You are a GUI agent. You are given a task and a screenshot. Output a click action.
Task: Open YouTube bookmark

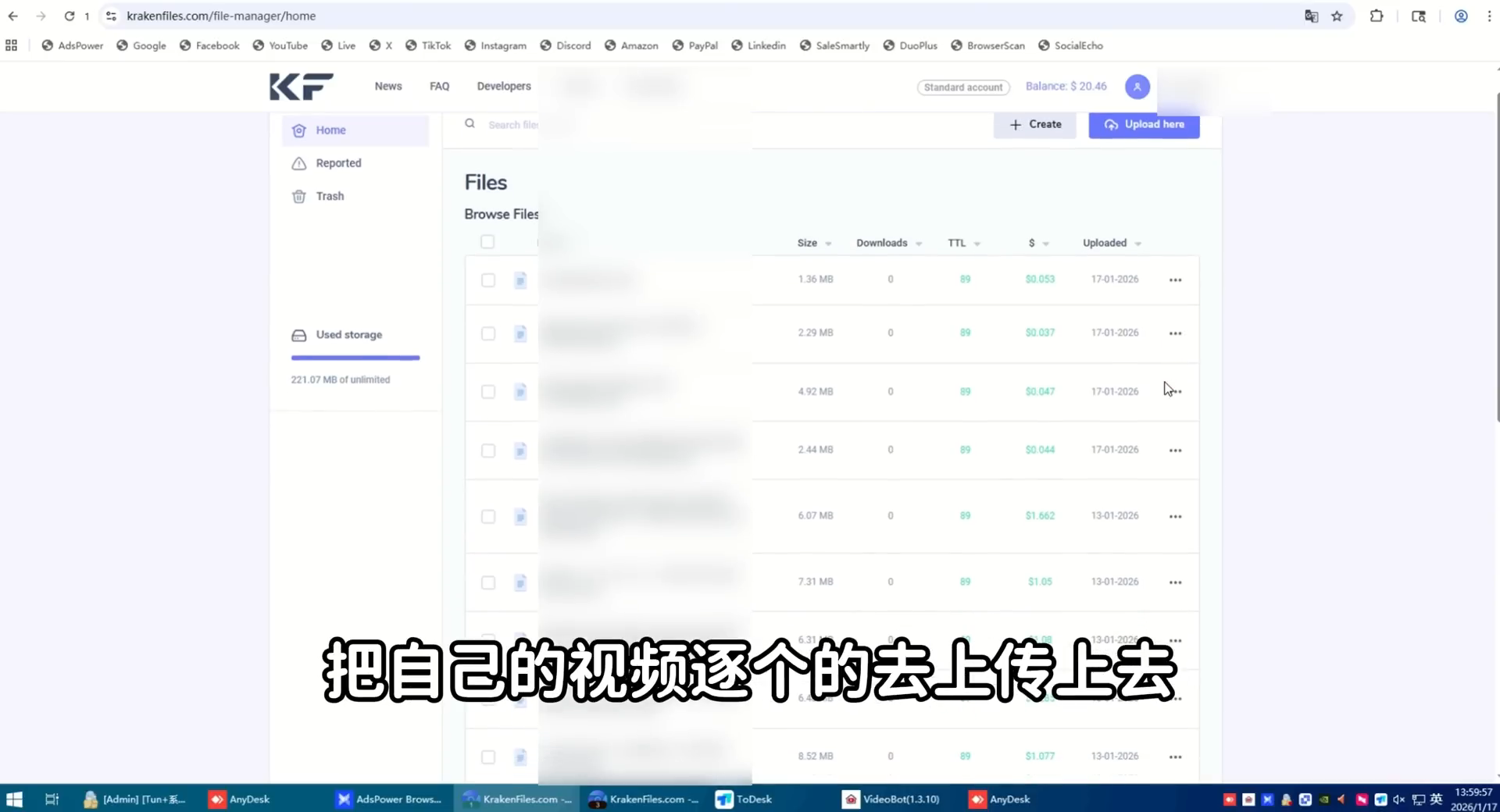[x=280, y=45]
